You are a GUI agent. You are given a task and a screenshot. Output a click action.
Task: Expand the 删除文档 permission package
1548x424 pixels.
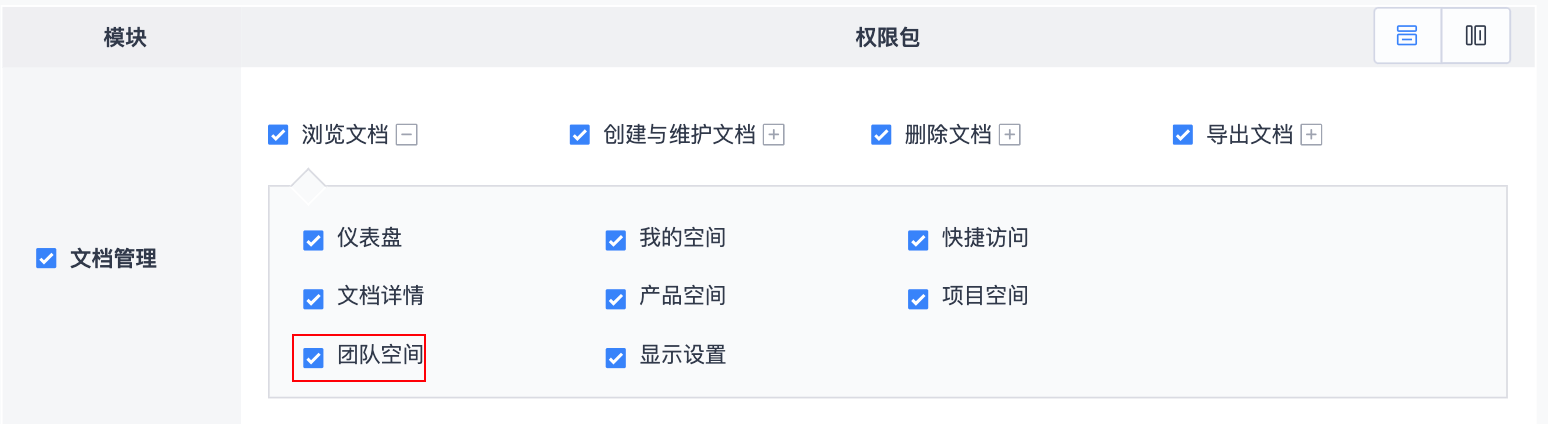pos(1010,135)
